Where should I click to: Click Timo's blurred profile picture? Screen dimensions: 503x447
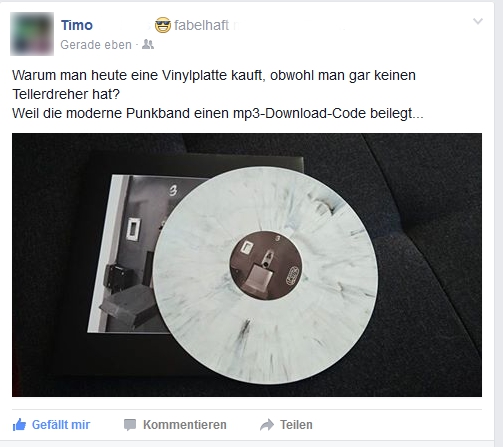click(32, 34)
